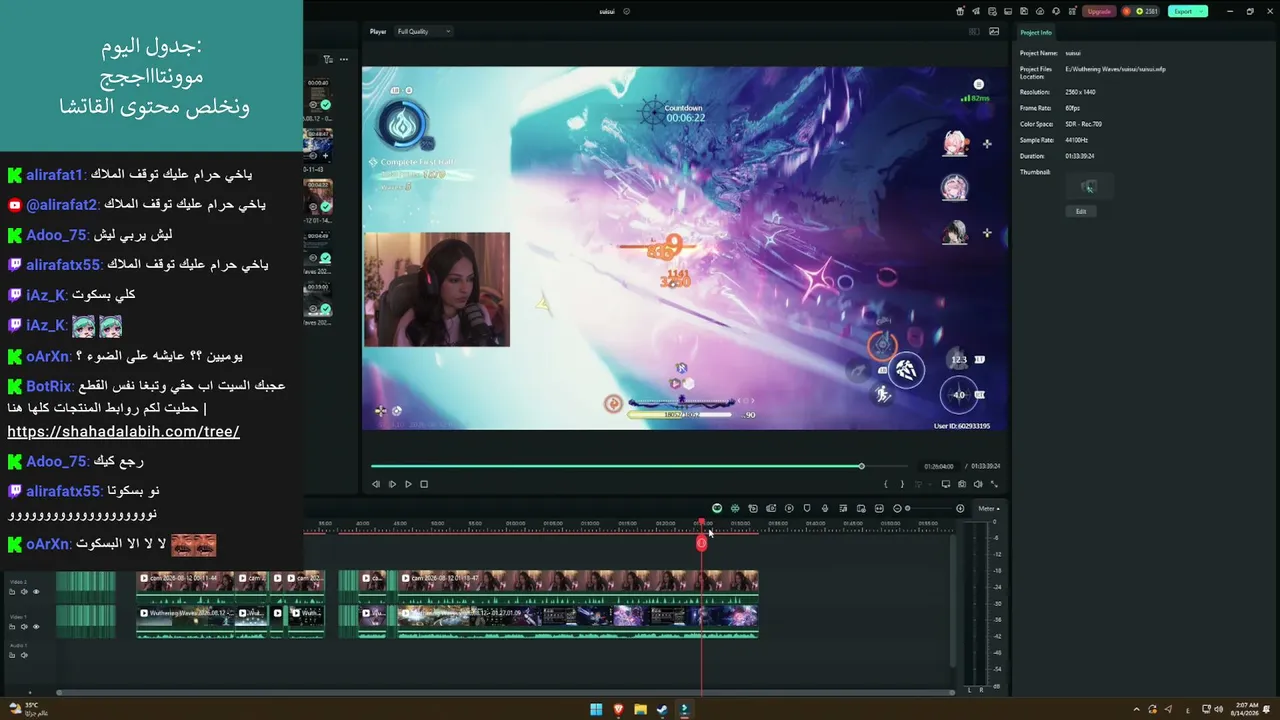The width and height of the screenshot is (1280, 720).
Task: Lock the Video 1 track
Action: 12,627
